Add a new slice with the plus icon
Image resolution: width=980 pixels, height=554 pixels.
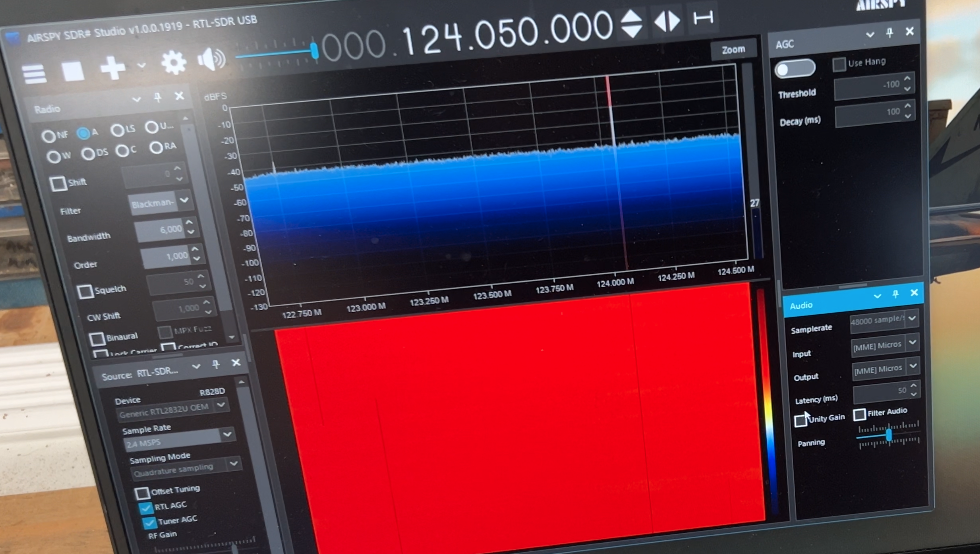tap(112, 68)
